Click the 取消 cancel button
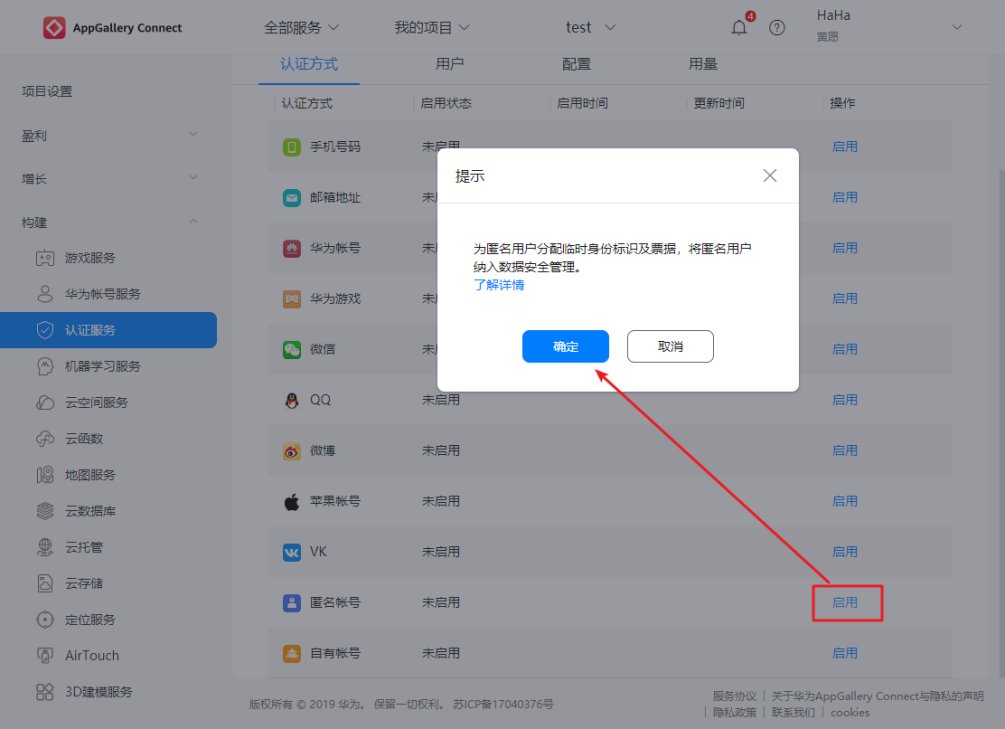 (x=670, y=346)
